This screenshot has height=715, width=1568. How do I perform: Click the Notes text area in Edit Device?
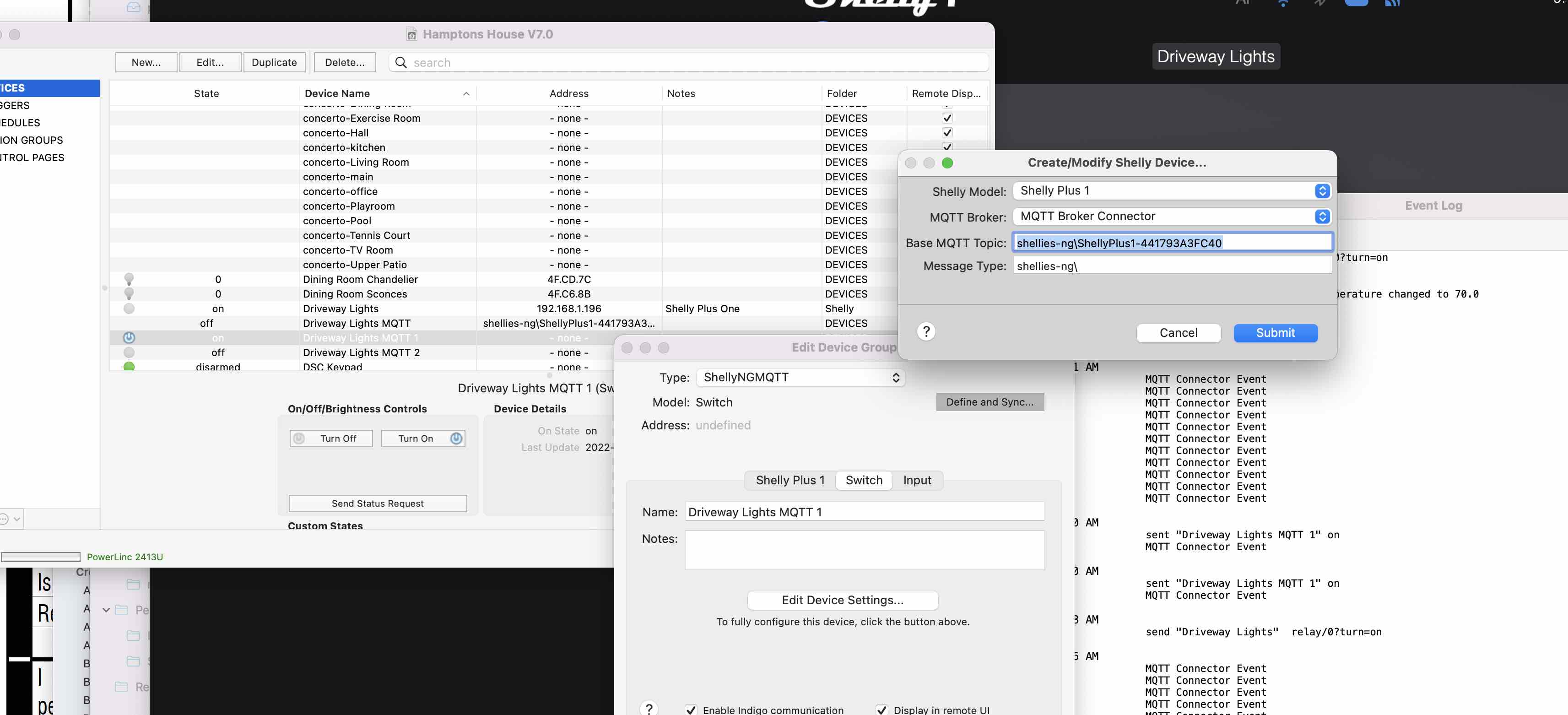tap(865, 551)
